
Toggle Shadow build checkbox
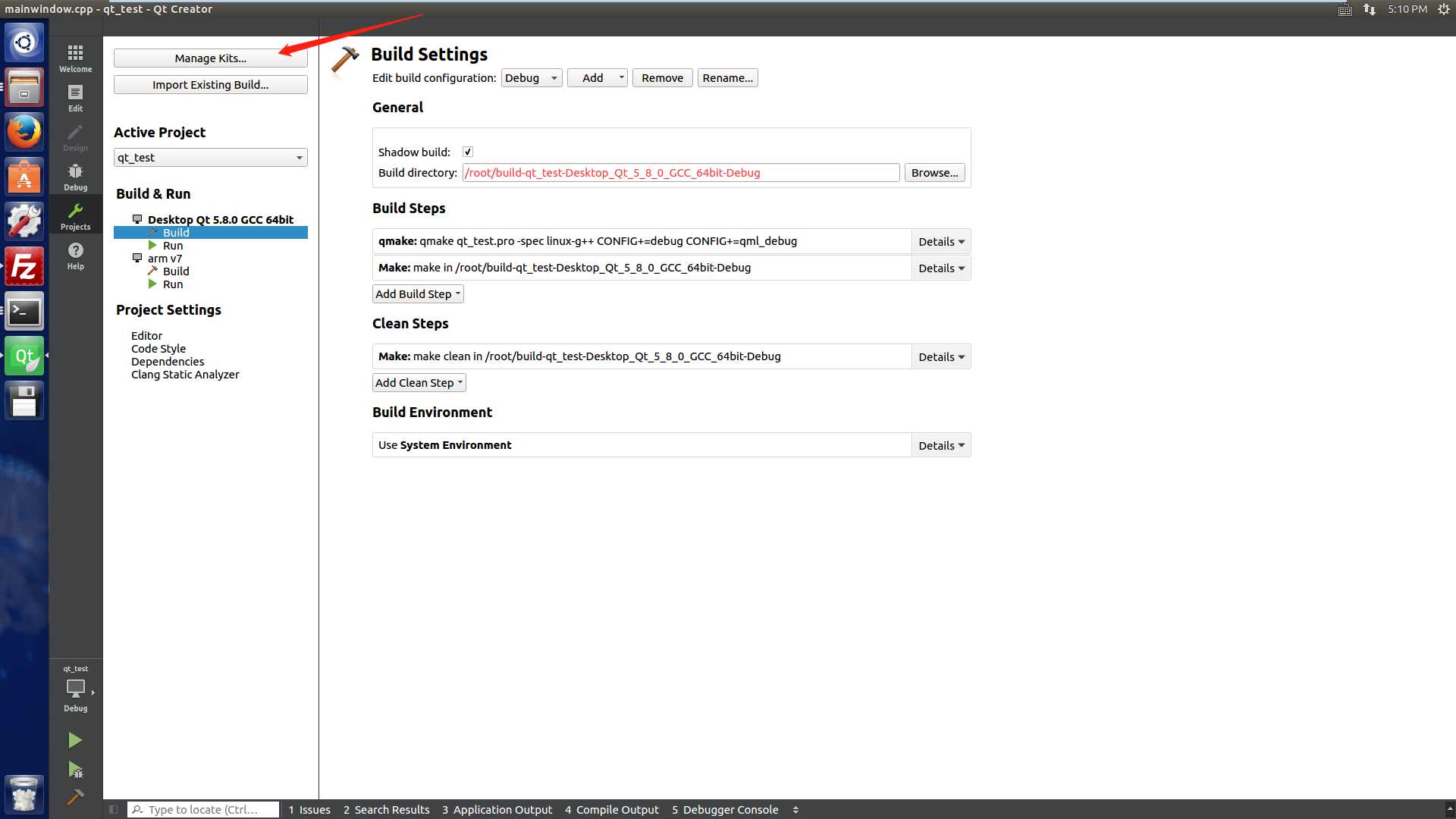click(468, 151)
